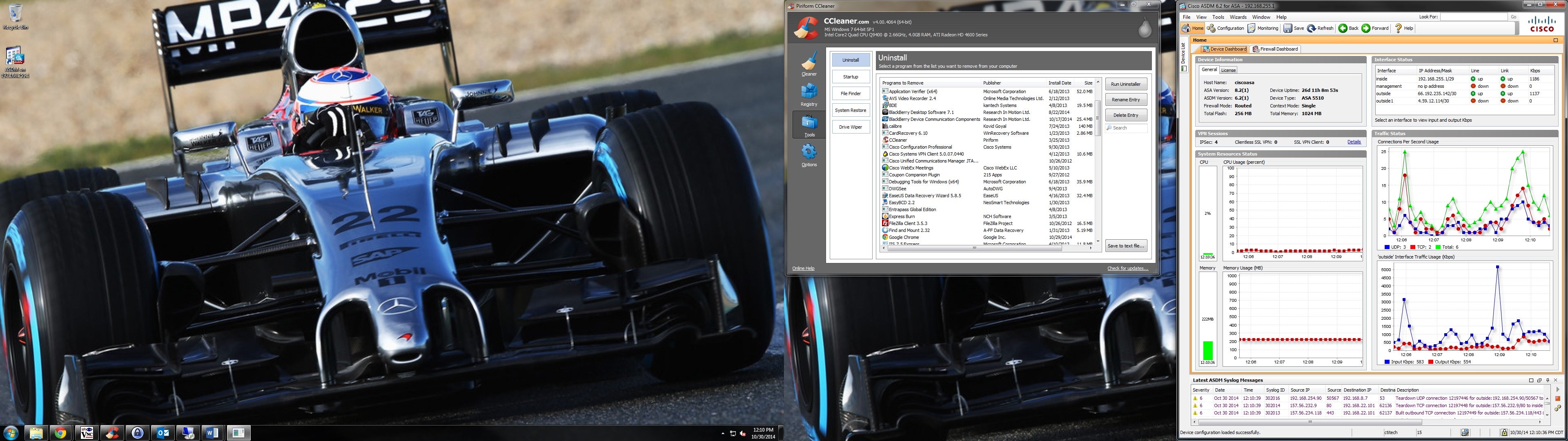Open the Recycle Bin desktop icon
The width and height of the screenshot is (1568, 441).
[15, 17]
